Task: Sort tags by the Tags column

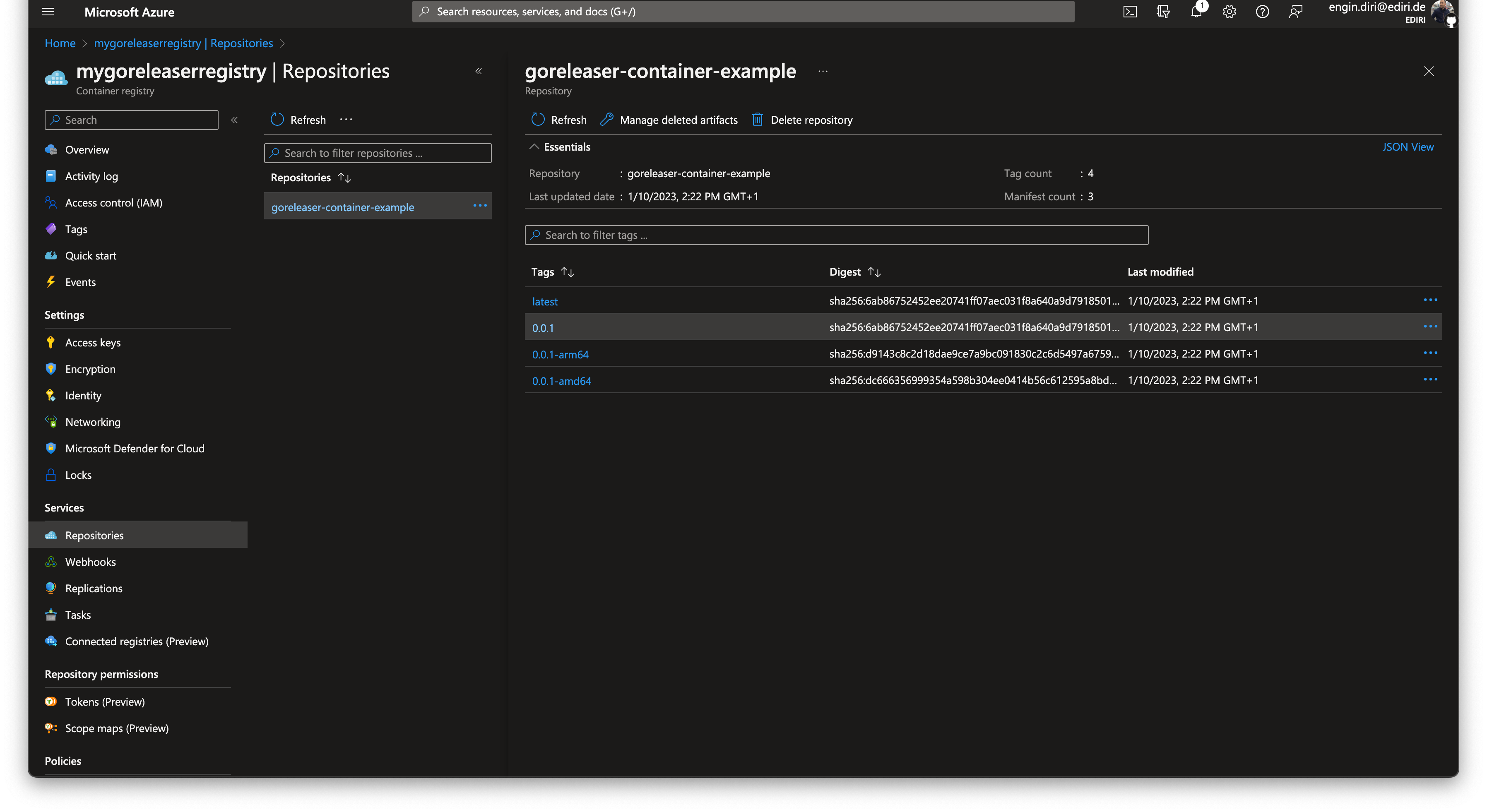Action: pos(568,272)
